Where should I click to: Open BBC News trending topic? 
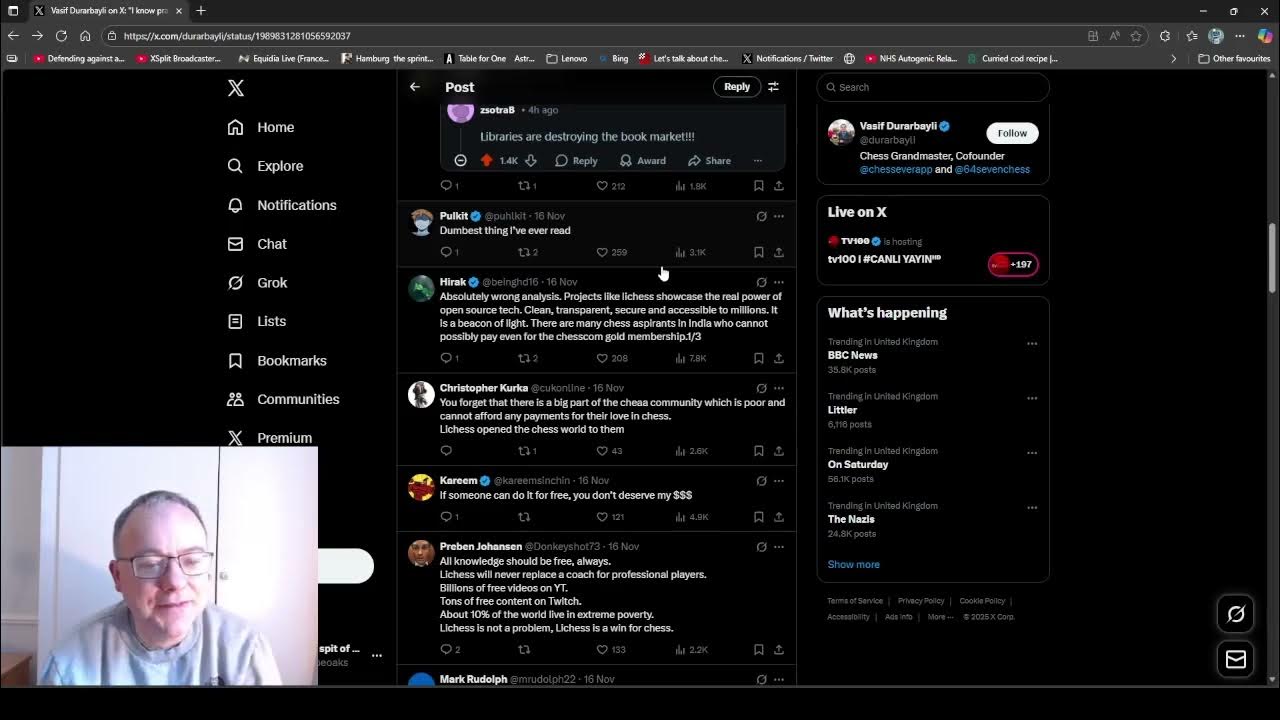coord(852,355)
